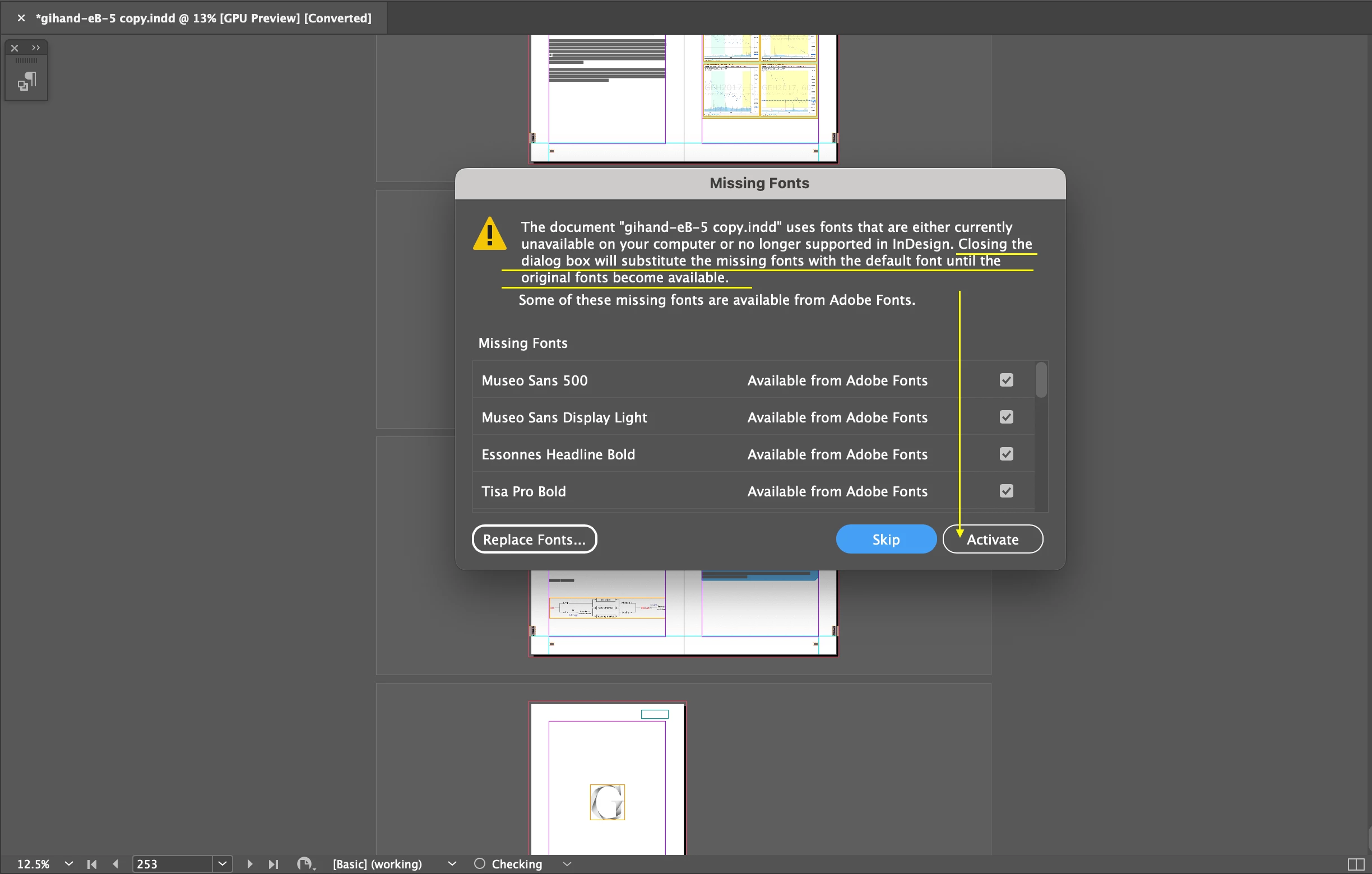Open the preflight Checking options dropdown
The height and width of the screenshot is (874, 1372).
pyautogui.click(x=567, y=864)
